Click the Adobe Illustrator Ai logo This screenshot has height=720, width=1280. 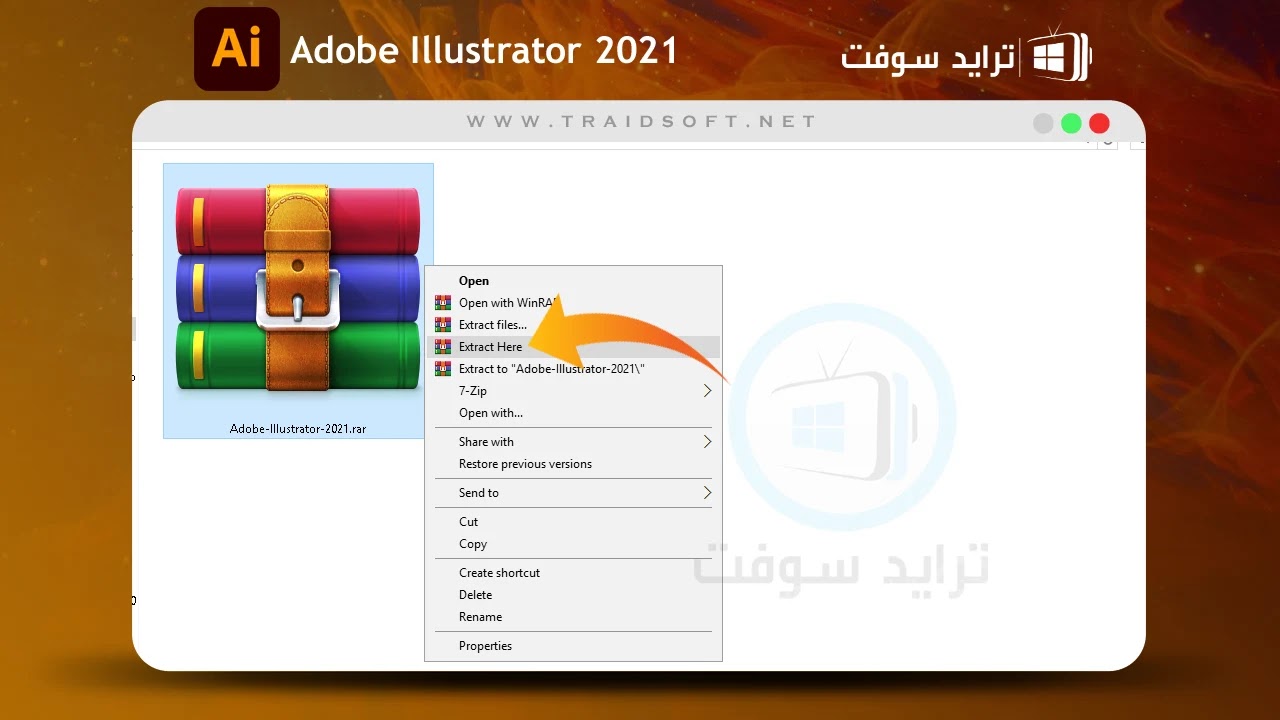pyautogui.click(x=237, y=49)
